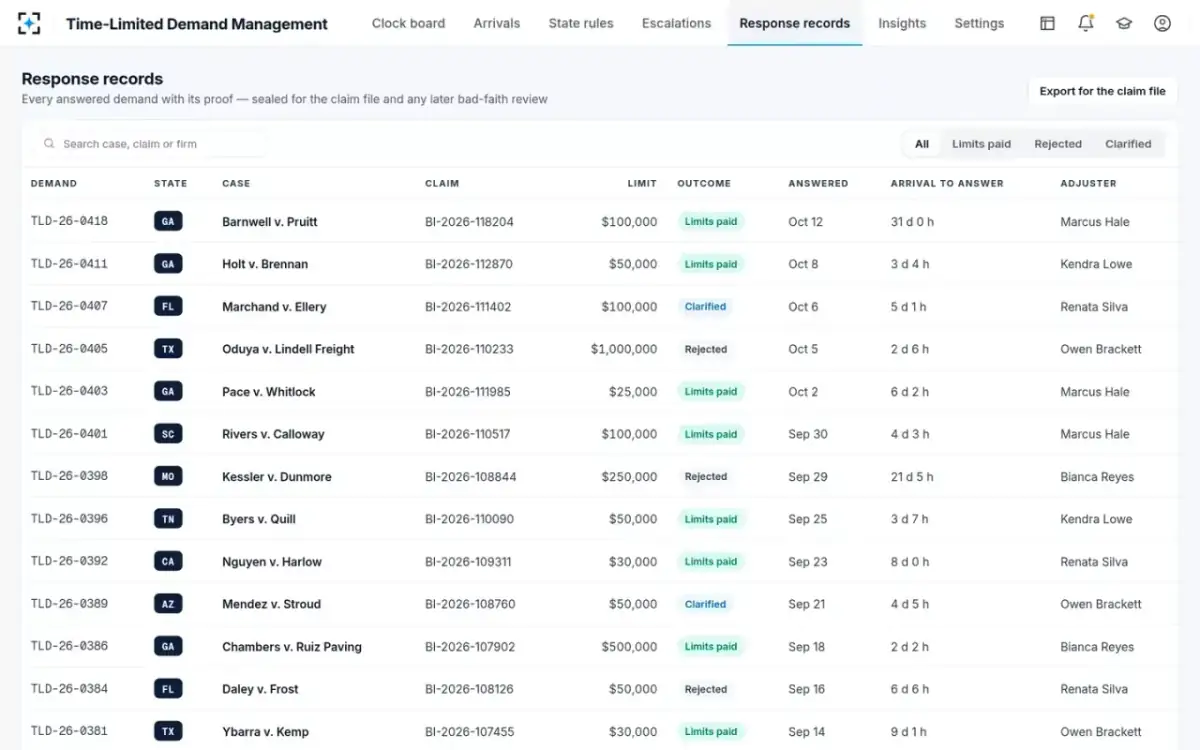Open case Barnwell v. Pruitt
Viewport: 1200px width, 750px height.
click(x=270, y=222)
